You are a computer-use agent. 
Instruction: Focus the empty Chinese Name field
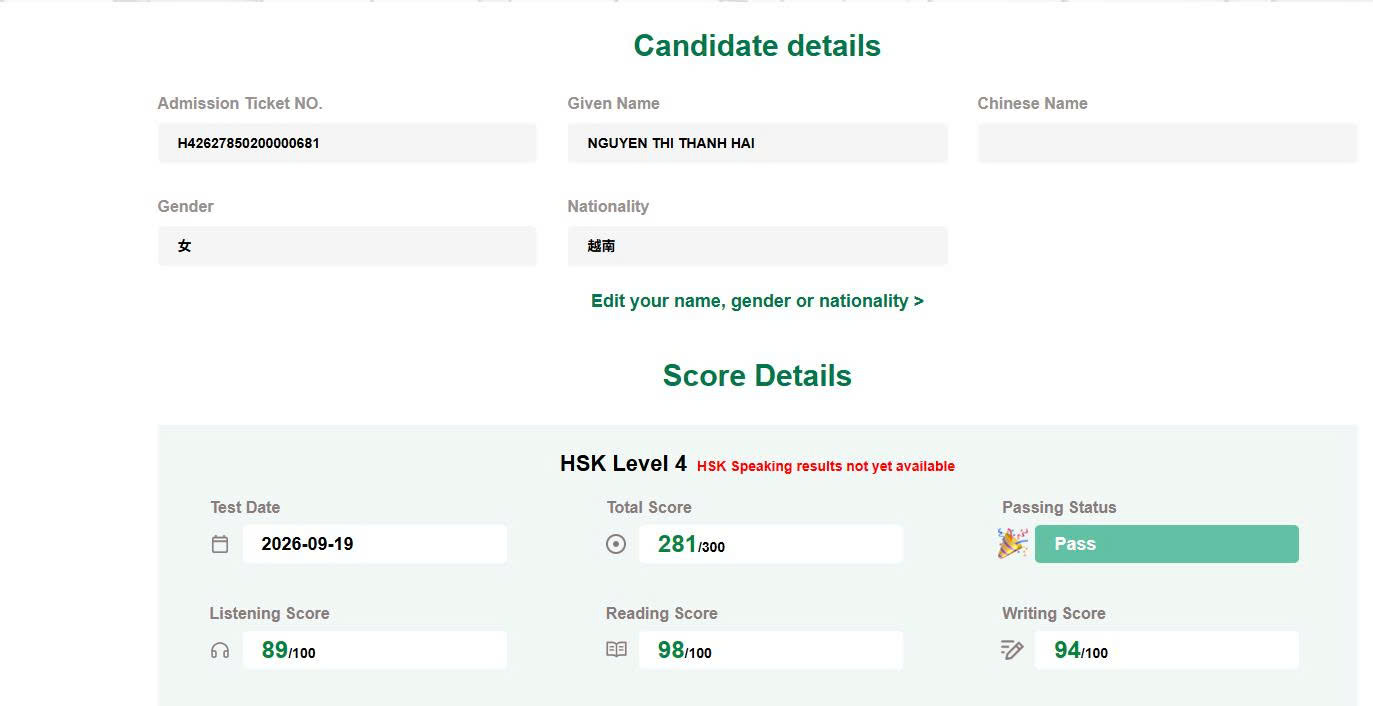(1167, 143)
